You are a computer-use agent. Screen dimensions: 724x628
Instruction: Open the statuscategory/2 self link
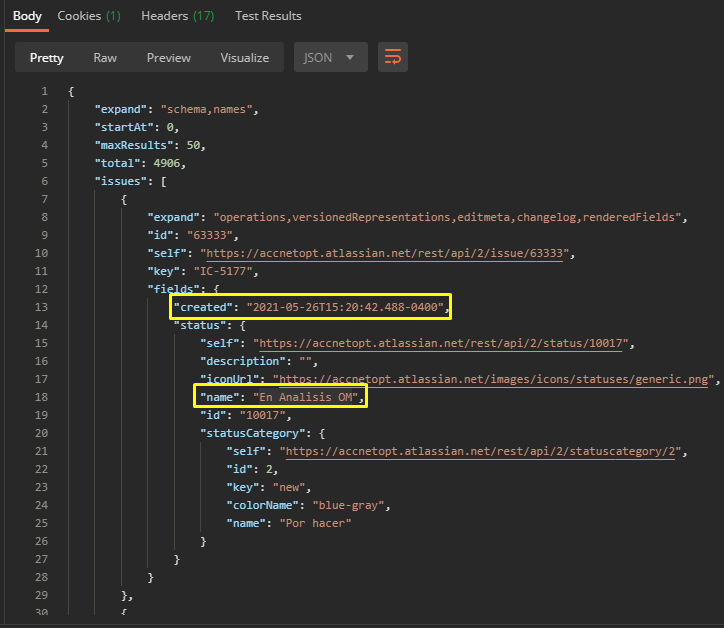click(481, 452)
